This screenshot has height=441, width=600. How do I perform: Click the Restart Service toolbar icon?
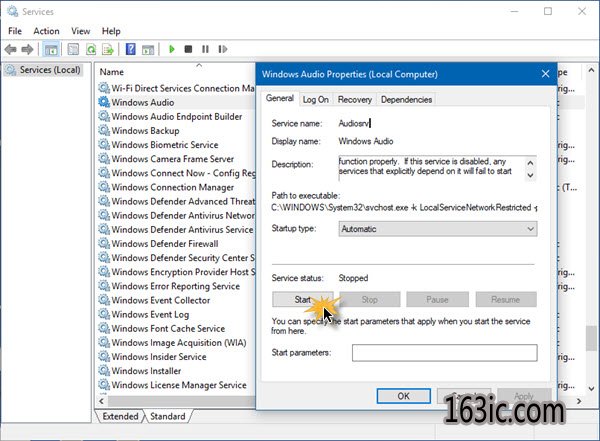223,49
